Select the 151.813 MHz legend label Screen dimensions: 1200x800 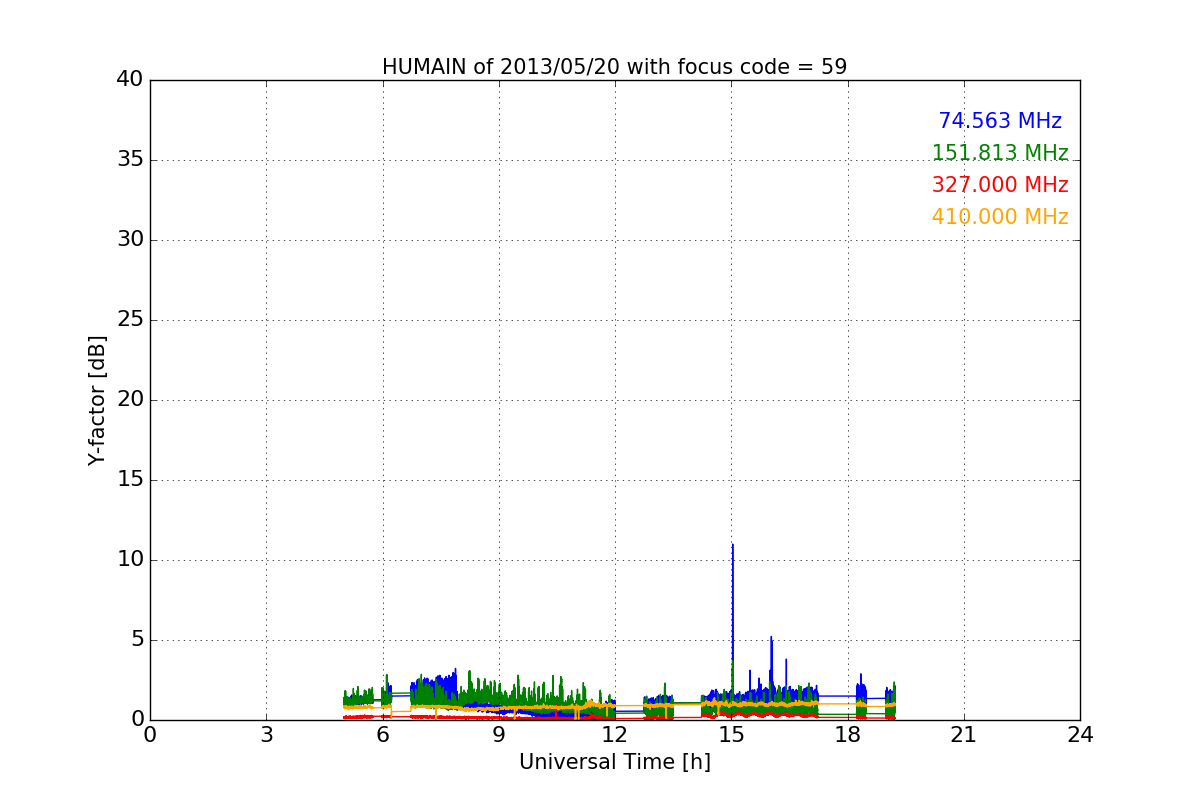pos(1000,153)
